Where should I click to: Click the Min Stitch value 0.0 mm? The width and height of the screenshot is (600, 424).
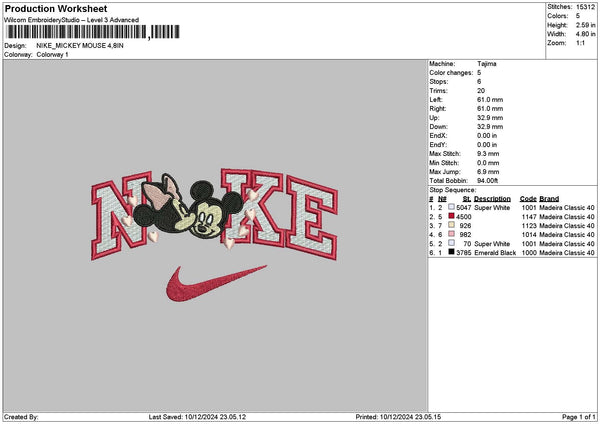click(488, 163)
